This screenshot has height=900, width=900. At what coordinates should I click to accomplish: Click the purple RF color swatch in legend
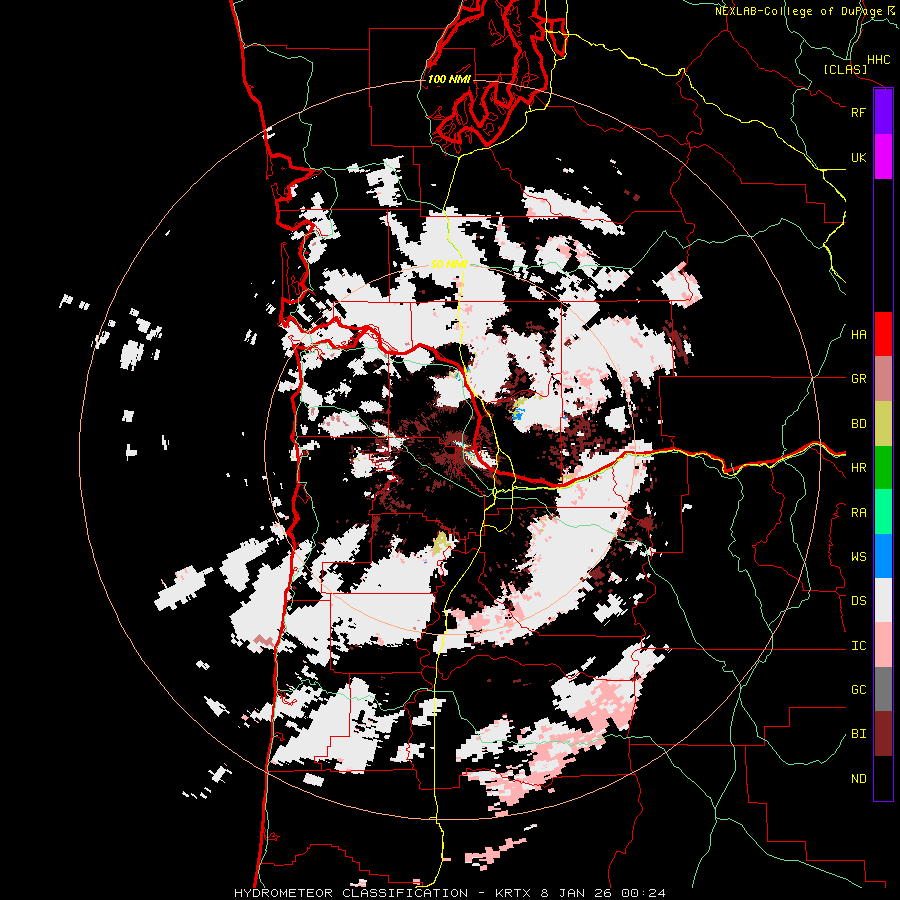(x=883, y=112)
